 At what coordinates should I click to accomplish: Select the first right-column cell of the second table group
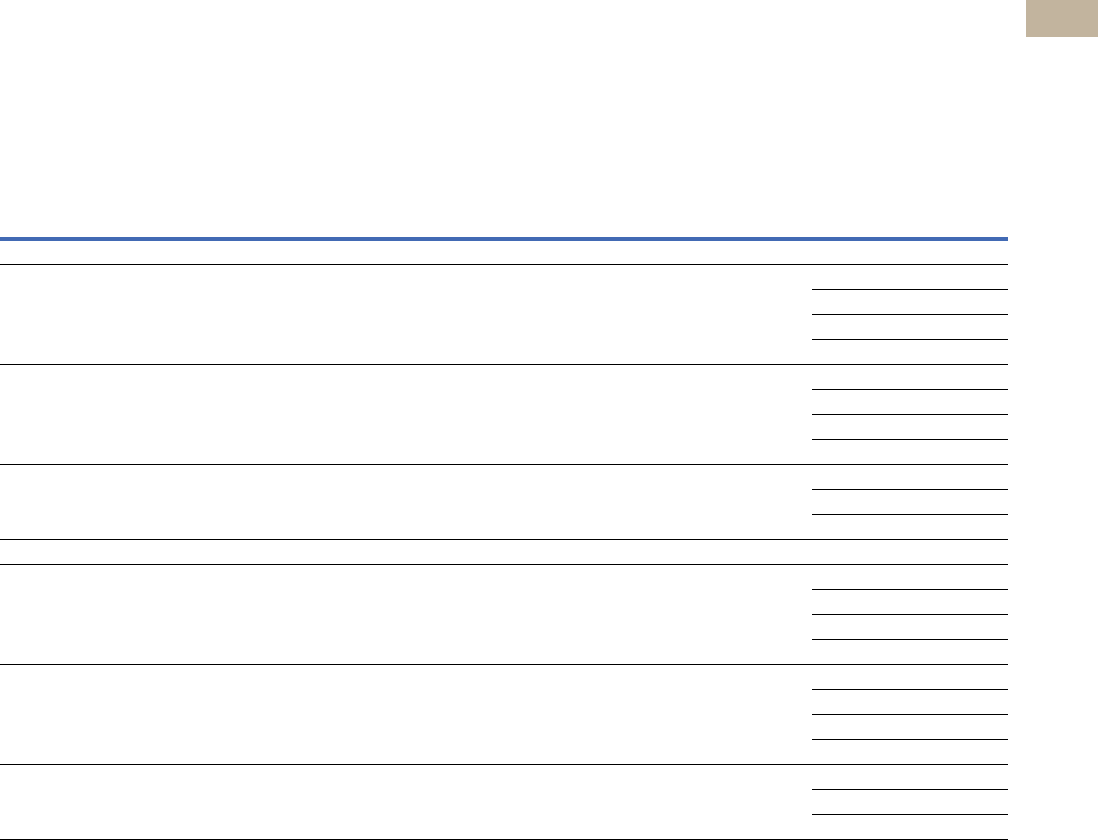click(x=908, y=377)
